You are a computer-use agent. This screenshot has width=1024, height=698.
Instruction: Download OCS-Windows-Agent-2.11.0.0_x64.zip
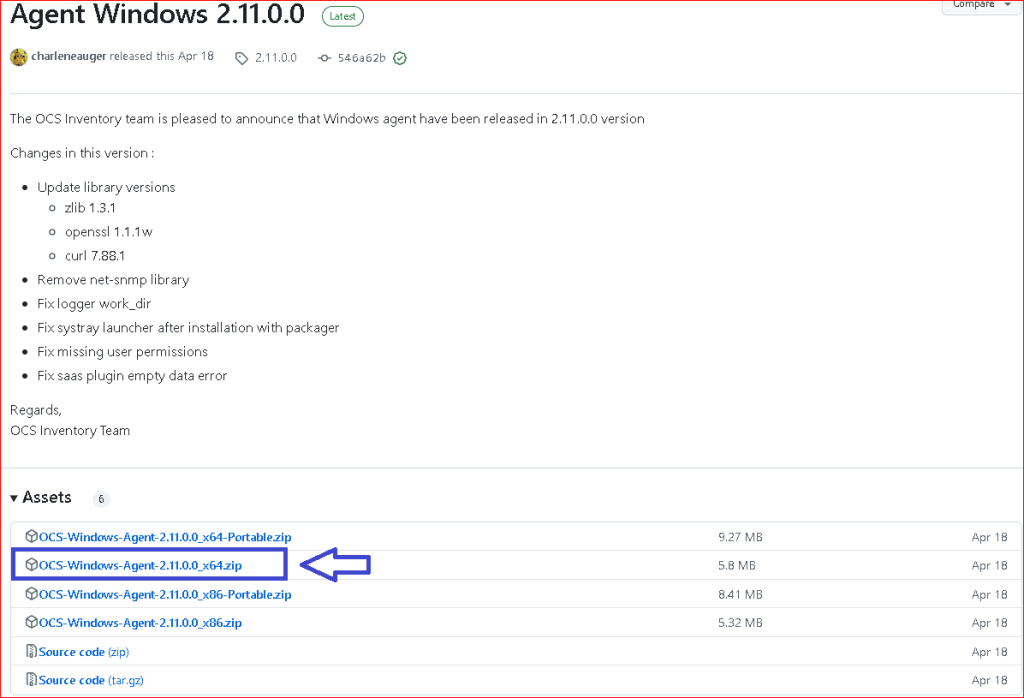(140, 565)
